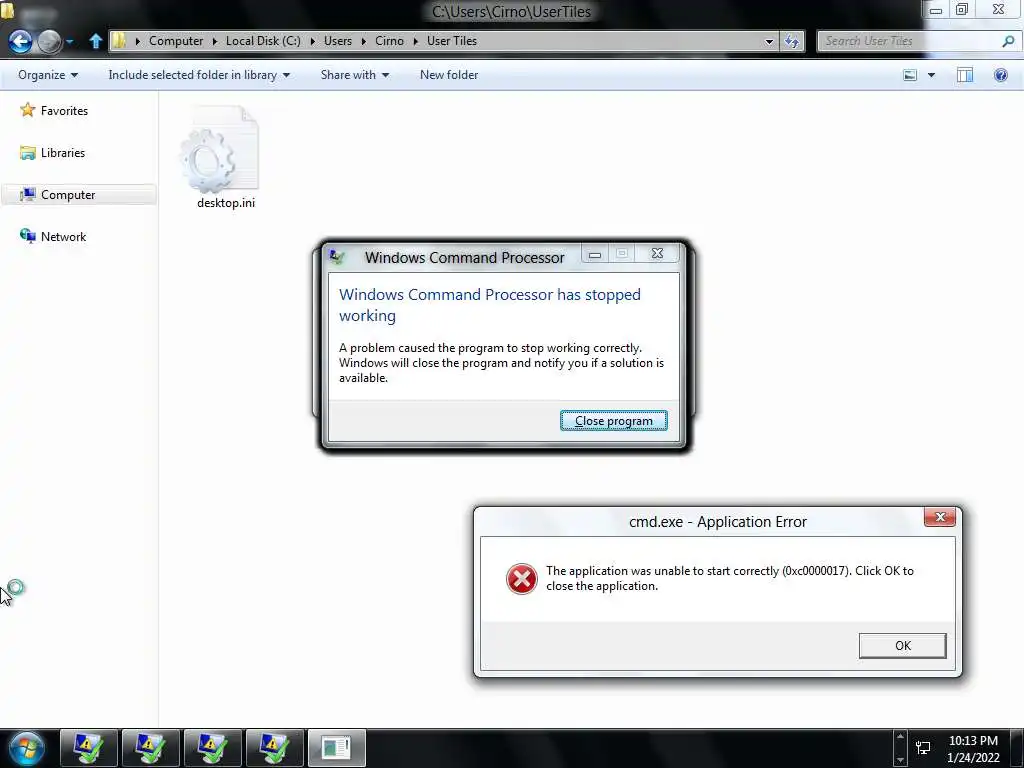Select Users in the breadcrumb path
This screenshot has width=1024, height=768.
tap(338, 40)
